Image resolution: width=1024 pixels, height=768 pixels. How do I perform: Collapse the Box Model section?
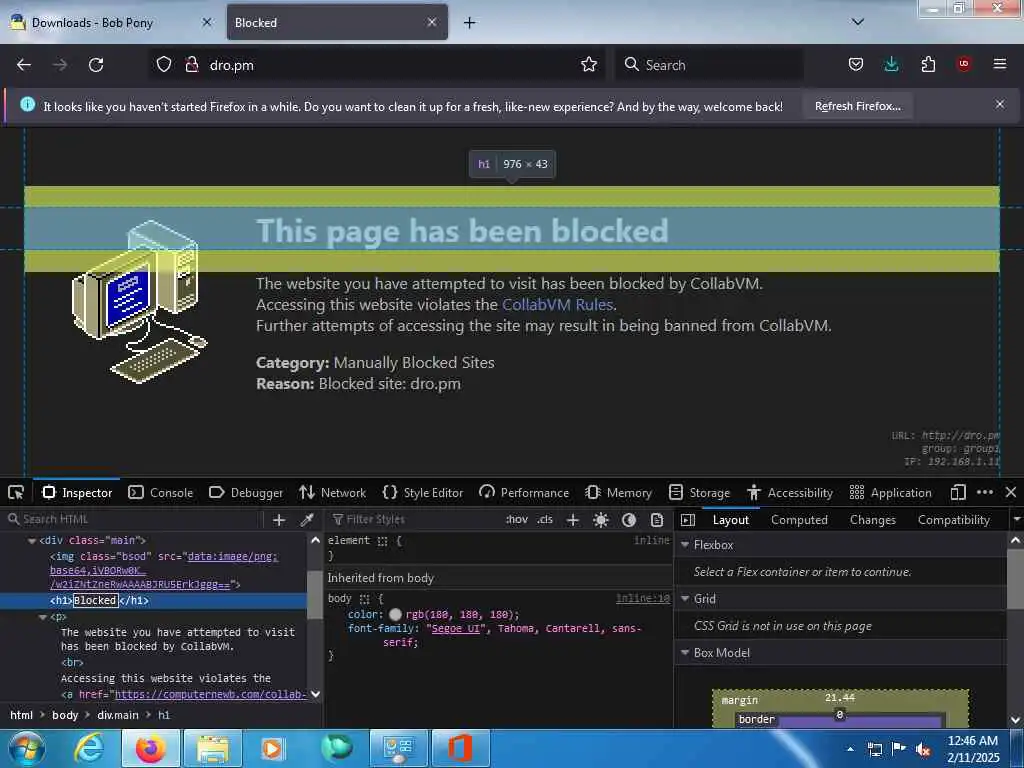pos(685,652)
